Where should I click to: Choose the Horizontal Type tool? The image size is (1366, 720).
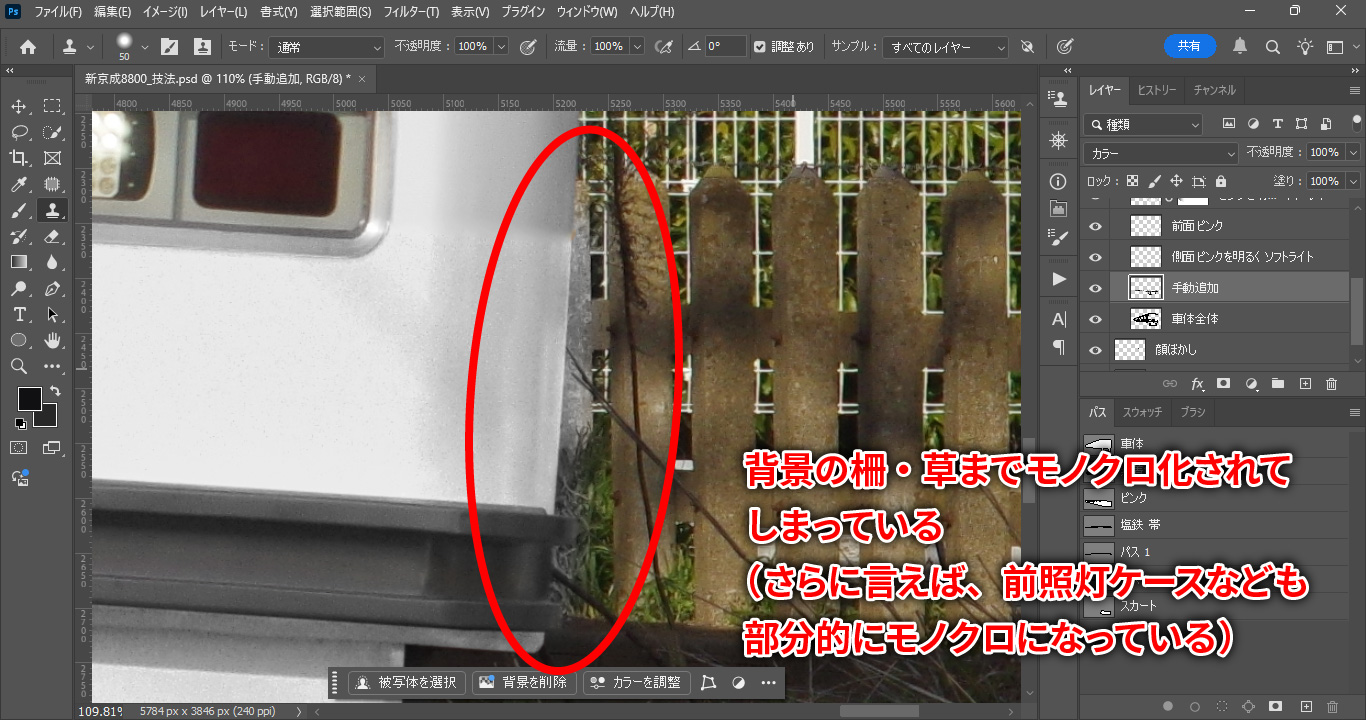click(19, 314)
